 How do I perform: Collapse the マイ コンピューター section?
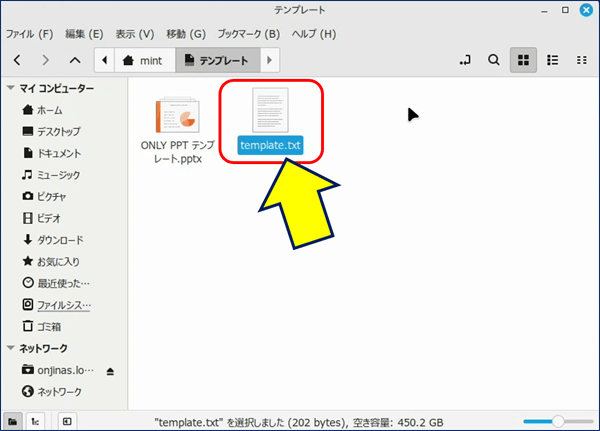coord(11,88)
